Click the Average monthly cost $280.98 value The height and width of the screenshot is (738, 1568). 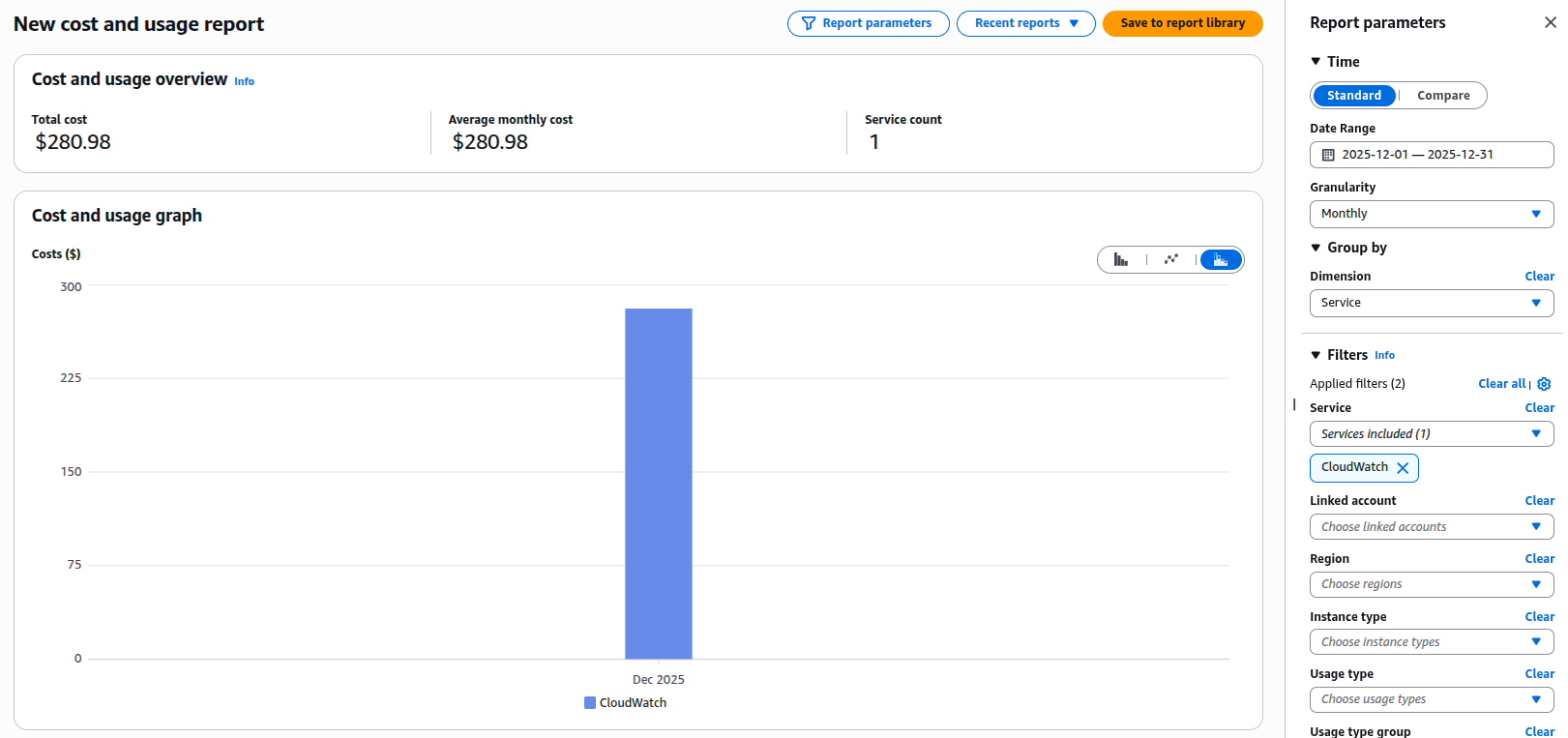(490, 142)
